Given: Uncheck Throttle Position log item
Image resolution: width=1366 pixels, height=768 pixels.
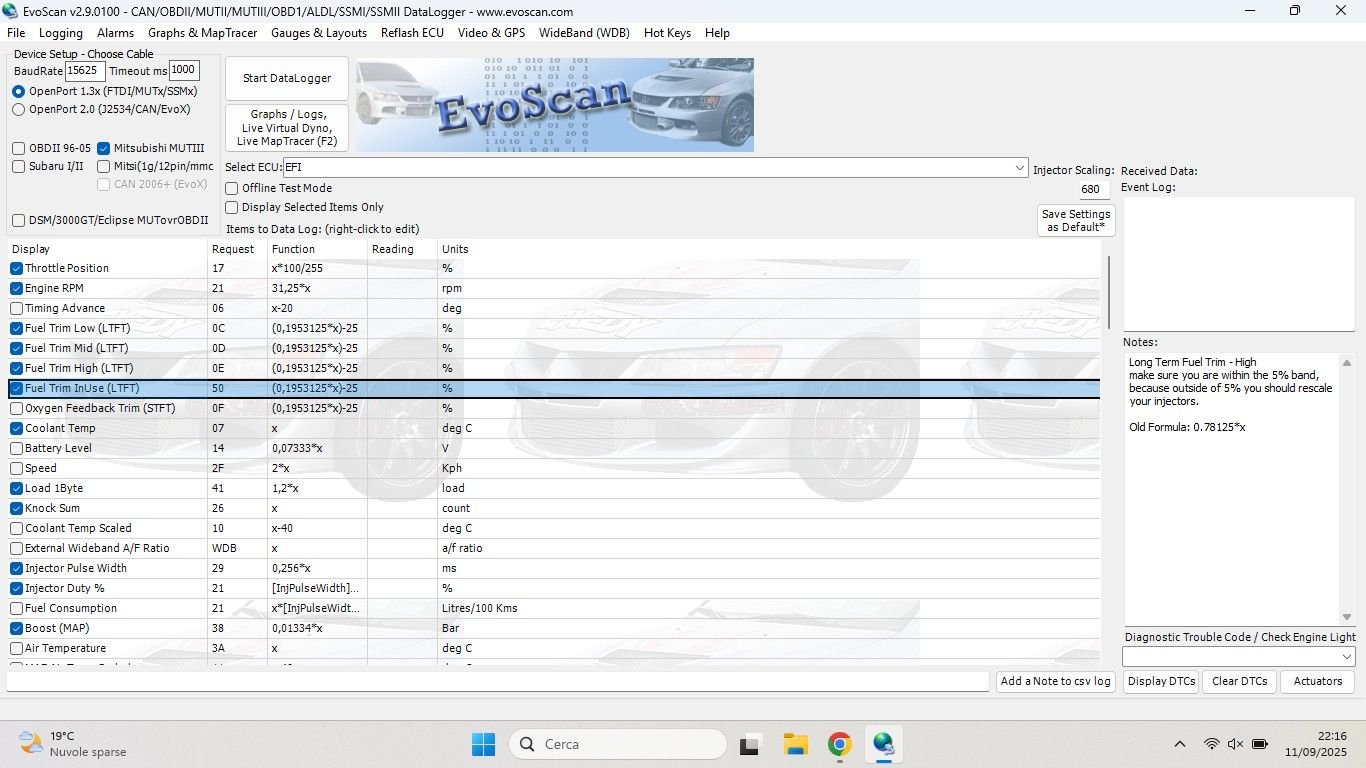Looking at the screenshot, I should (x=17, y=268).
